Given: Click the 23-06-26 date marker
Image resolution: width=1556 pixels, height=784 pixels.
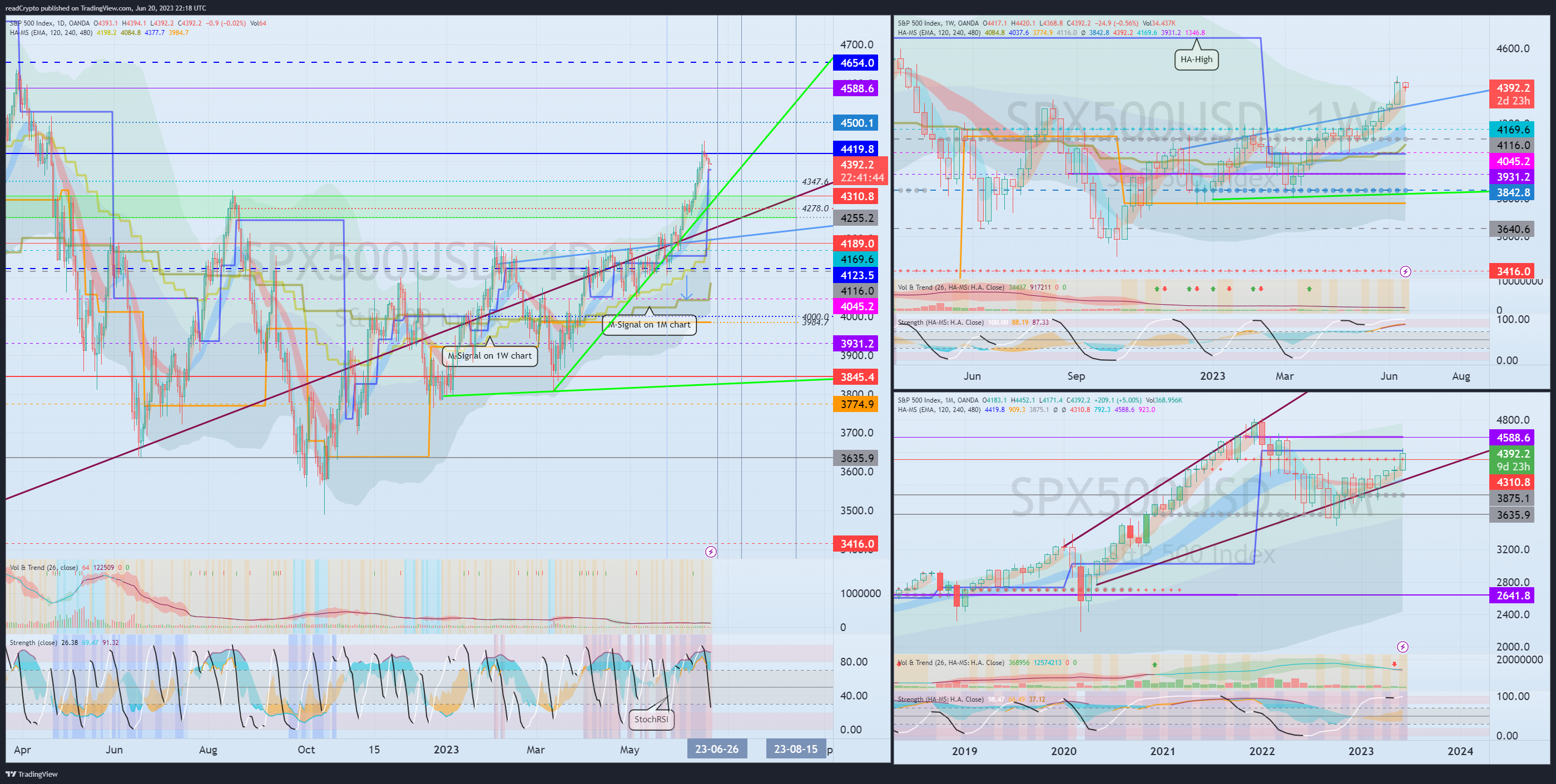Looking at the screenshot, I should pos(716,749).
